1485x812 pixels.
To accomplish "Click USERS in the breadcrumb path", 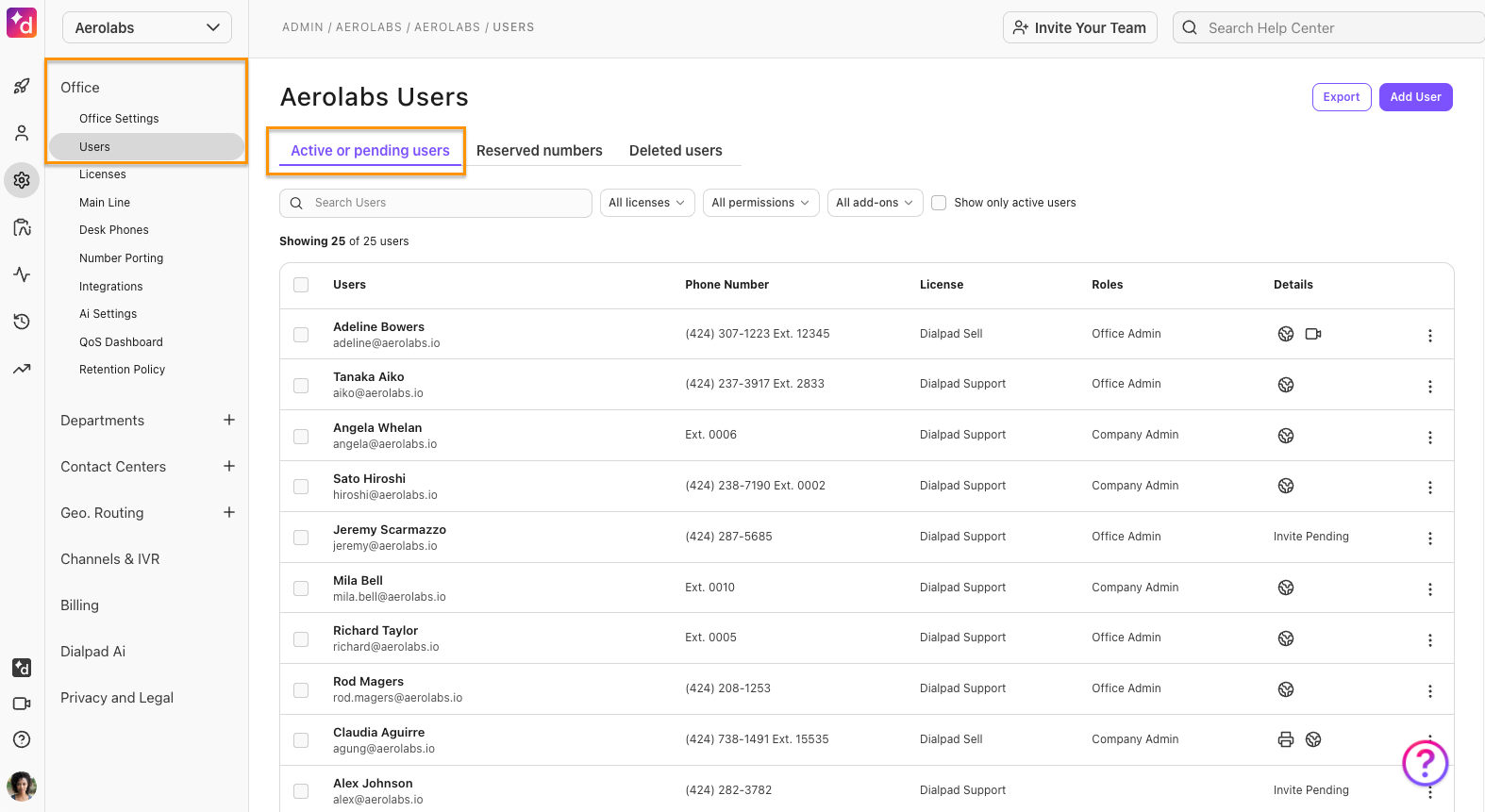I will (x=513, y=27).
